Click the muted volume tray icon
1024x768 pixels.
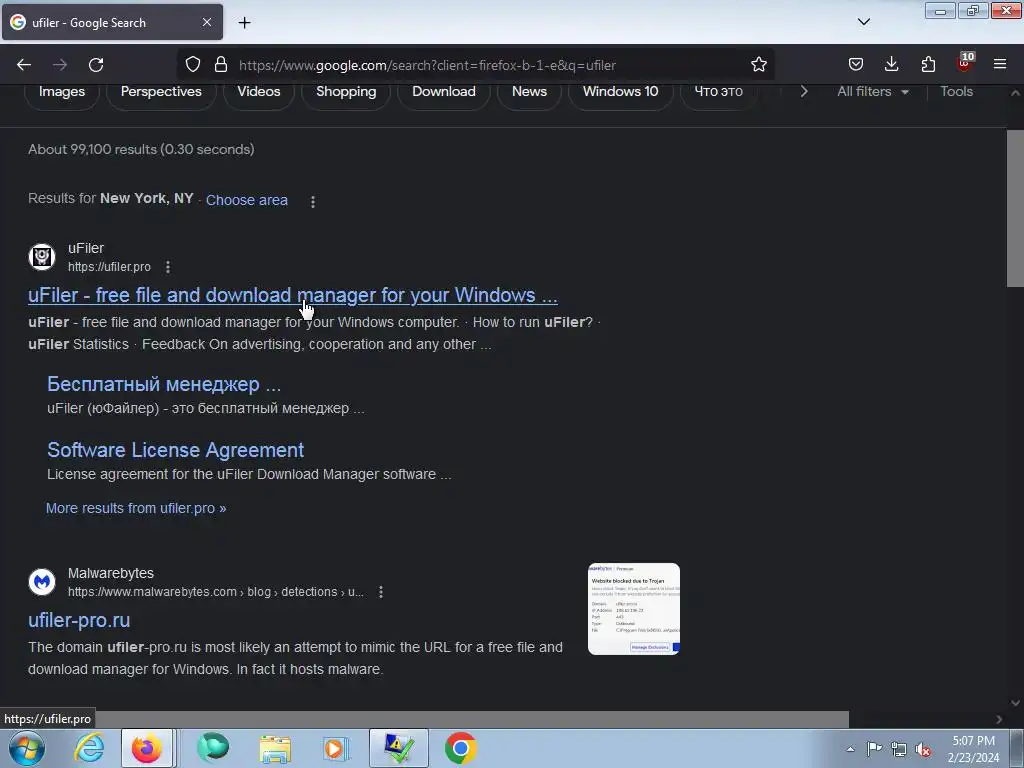pos(923,749)
